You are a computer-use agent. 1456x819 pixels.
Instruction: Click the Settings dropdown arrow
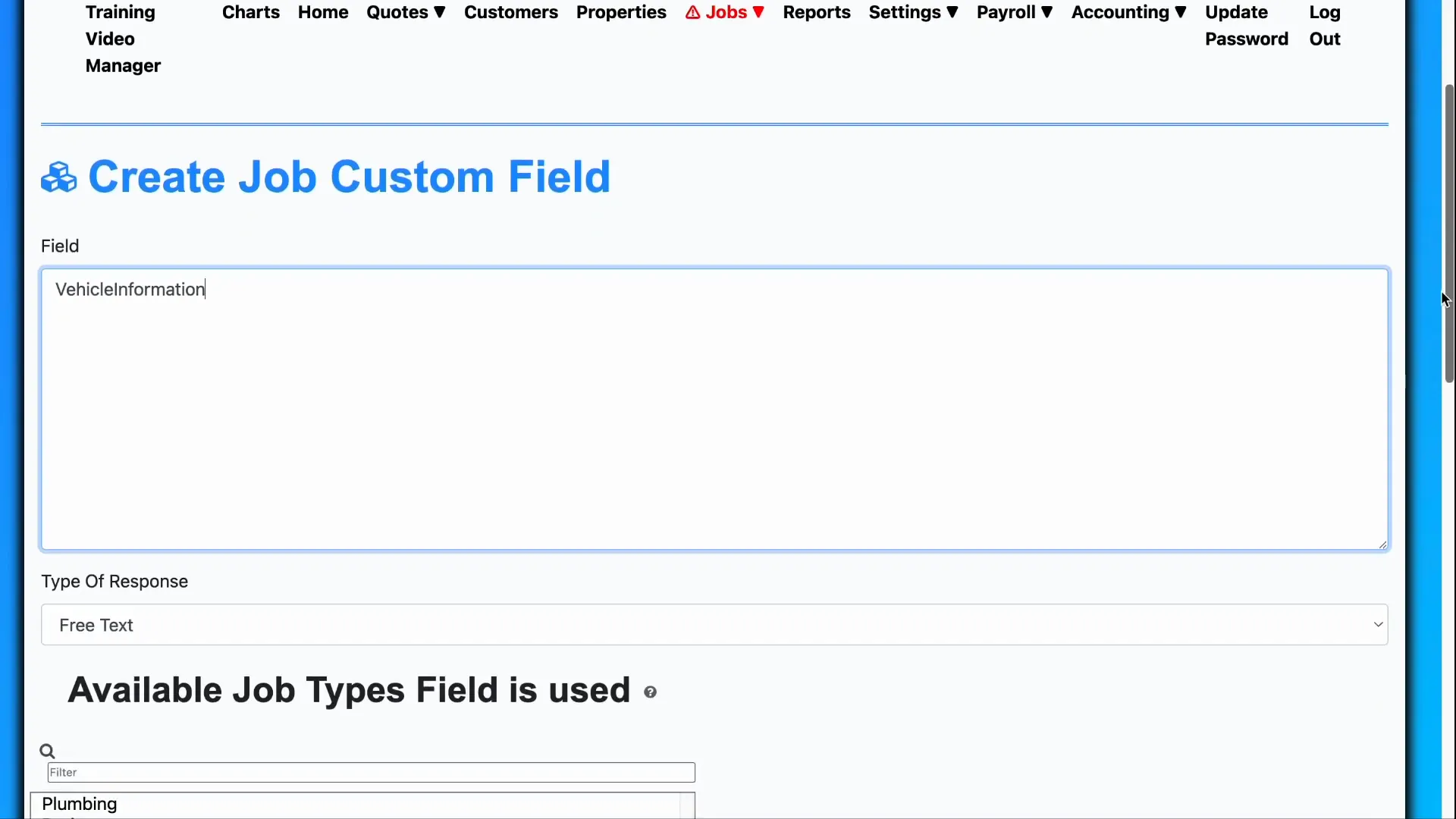pyautogui.click(x=952, y=12)
